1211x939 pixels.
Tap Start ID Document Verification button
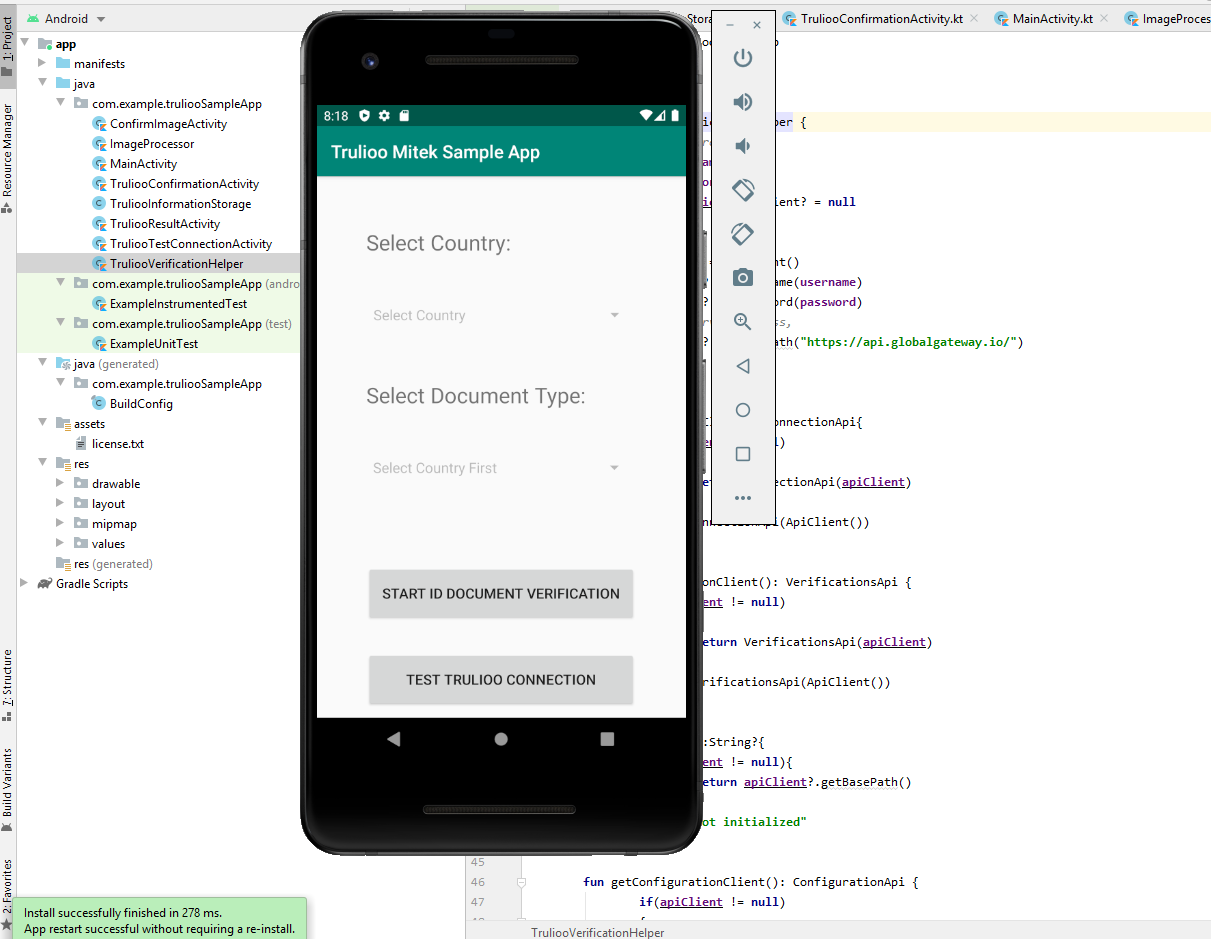pyautogui.click(x=501, y=594)
